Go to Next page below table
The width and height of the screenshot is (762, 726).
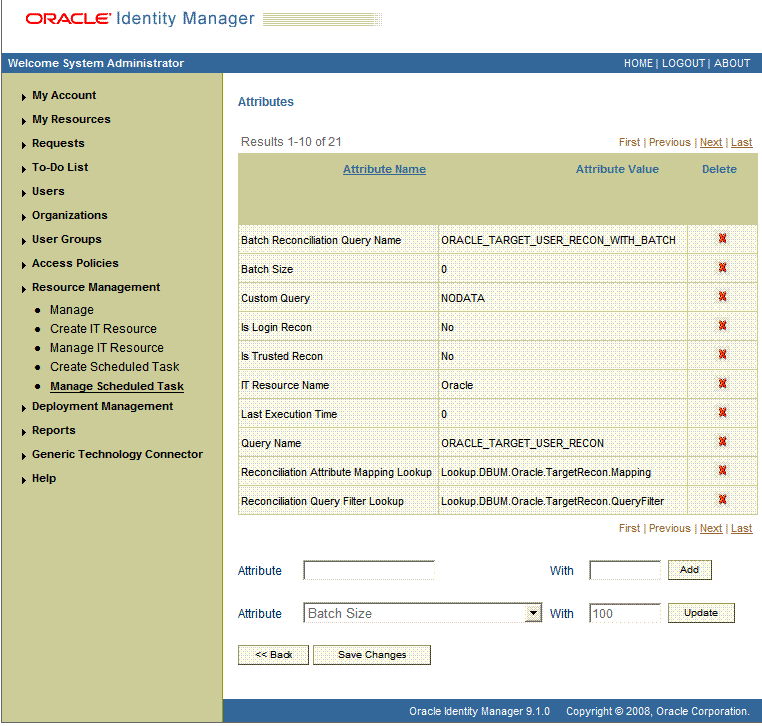(710, 528)
